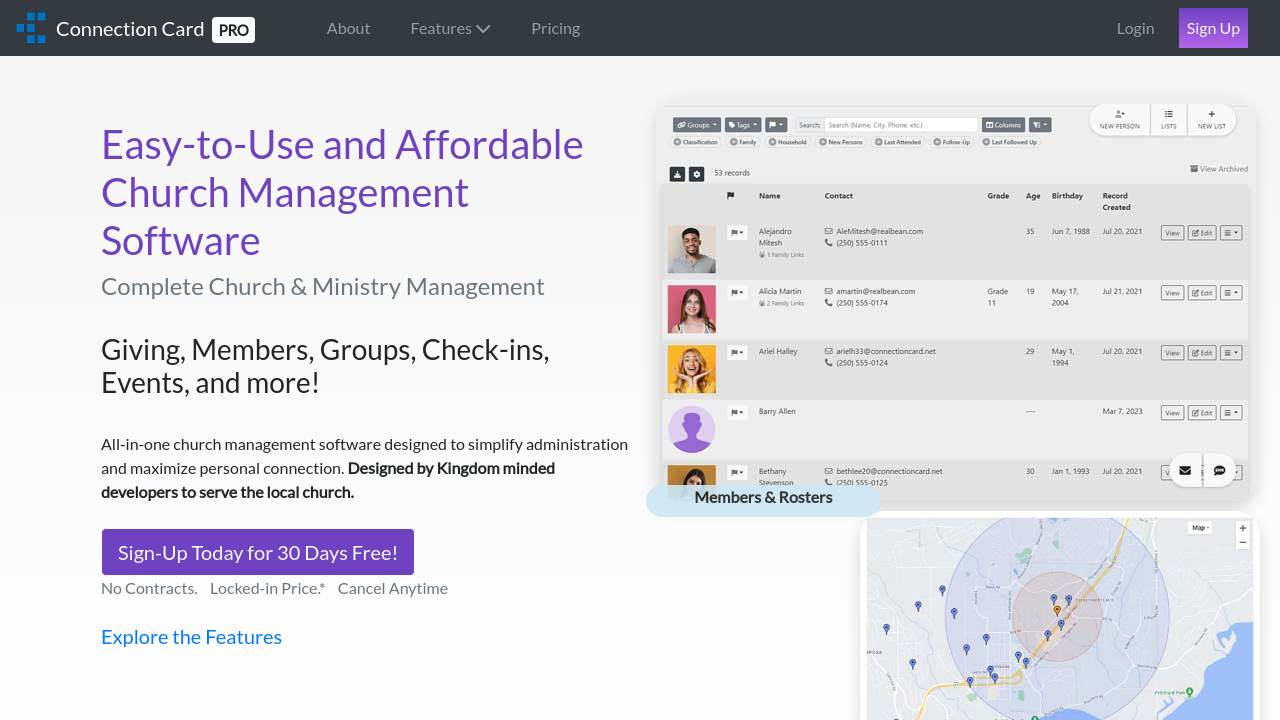
Task: Open Ariel Halley's flag dropdown
Action: (x=737, y=352)
